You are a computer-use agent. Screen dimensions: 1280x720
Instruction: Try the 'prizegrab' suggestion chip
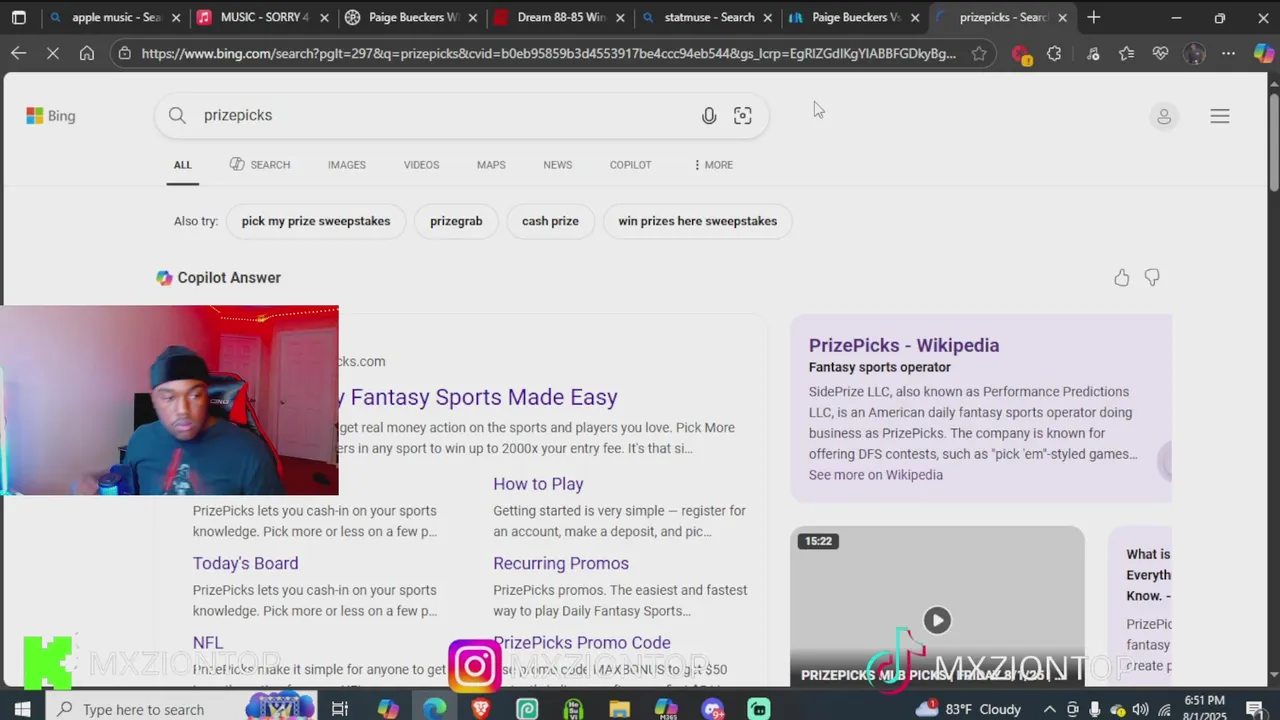pyautogui.click(x=456, y=221)
